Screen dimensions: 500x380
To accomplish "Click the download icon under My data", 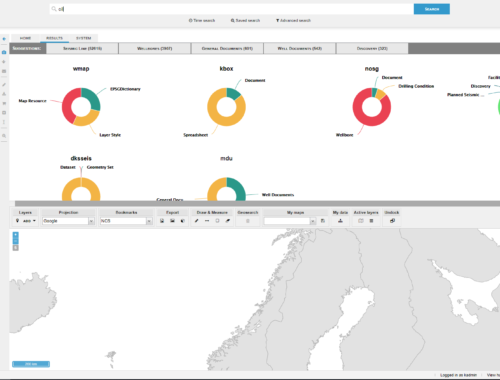I will click(340, 221).
